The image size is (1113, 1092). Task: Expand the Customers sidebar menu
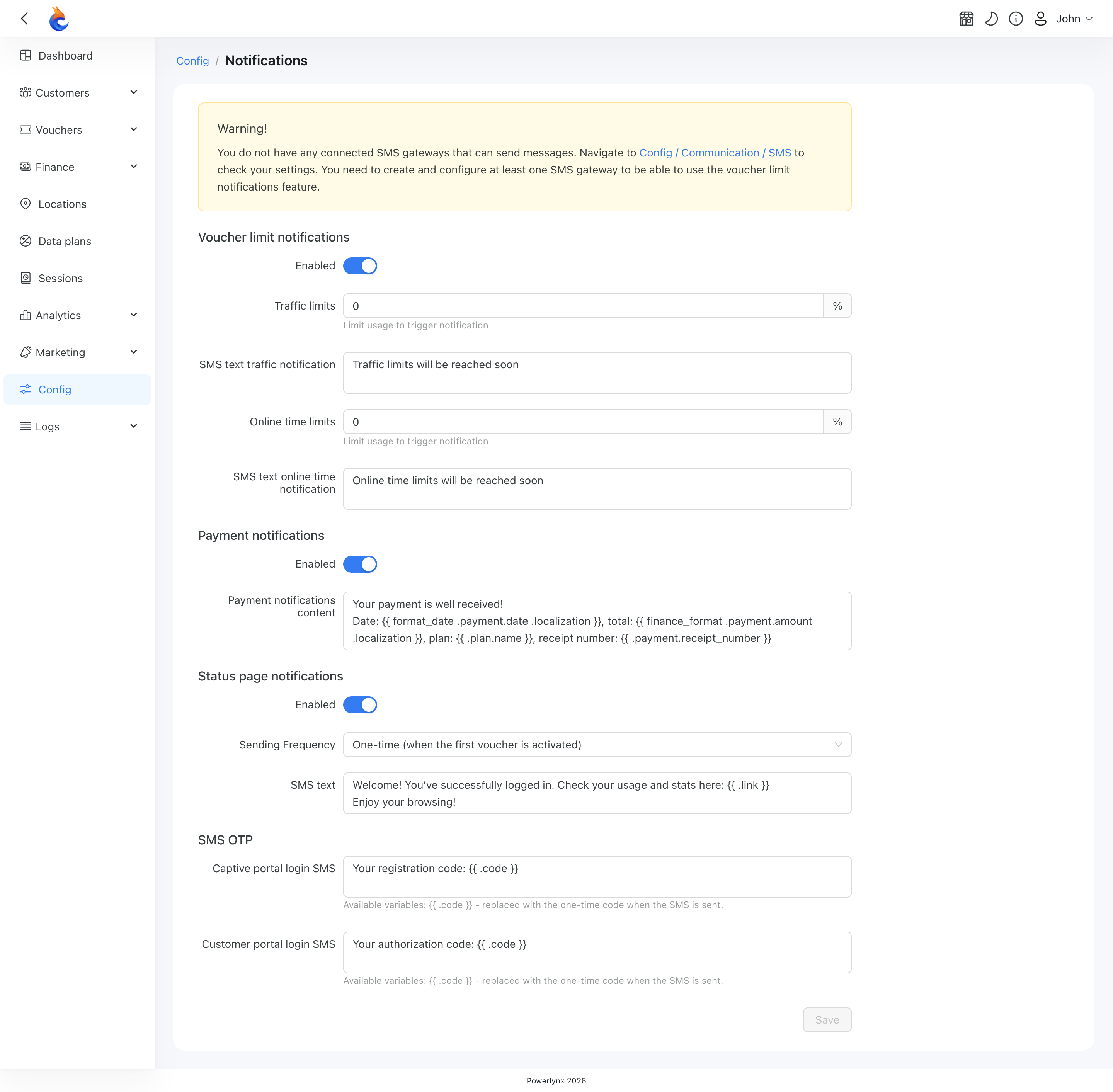(x=77, y=93)
